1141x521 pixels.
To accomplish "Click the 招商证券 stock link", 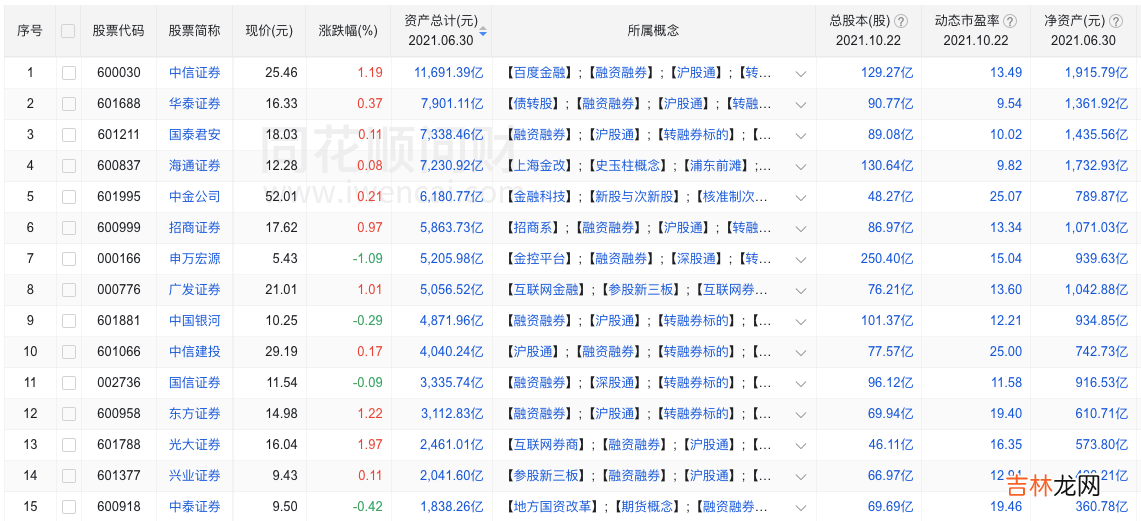I will pos(194,228).
